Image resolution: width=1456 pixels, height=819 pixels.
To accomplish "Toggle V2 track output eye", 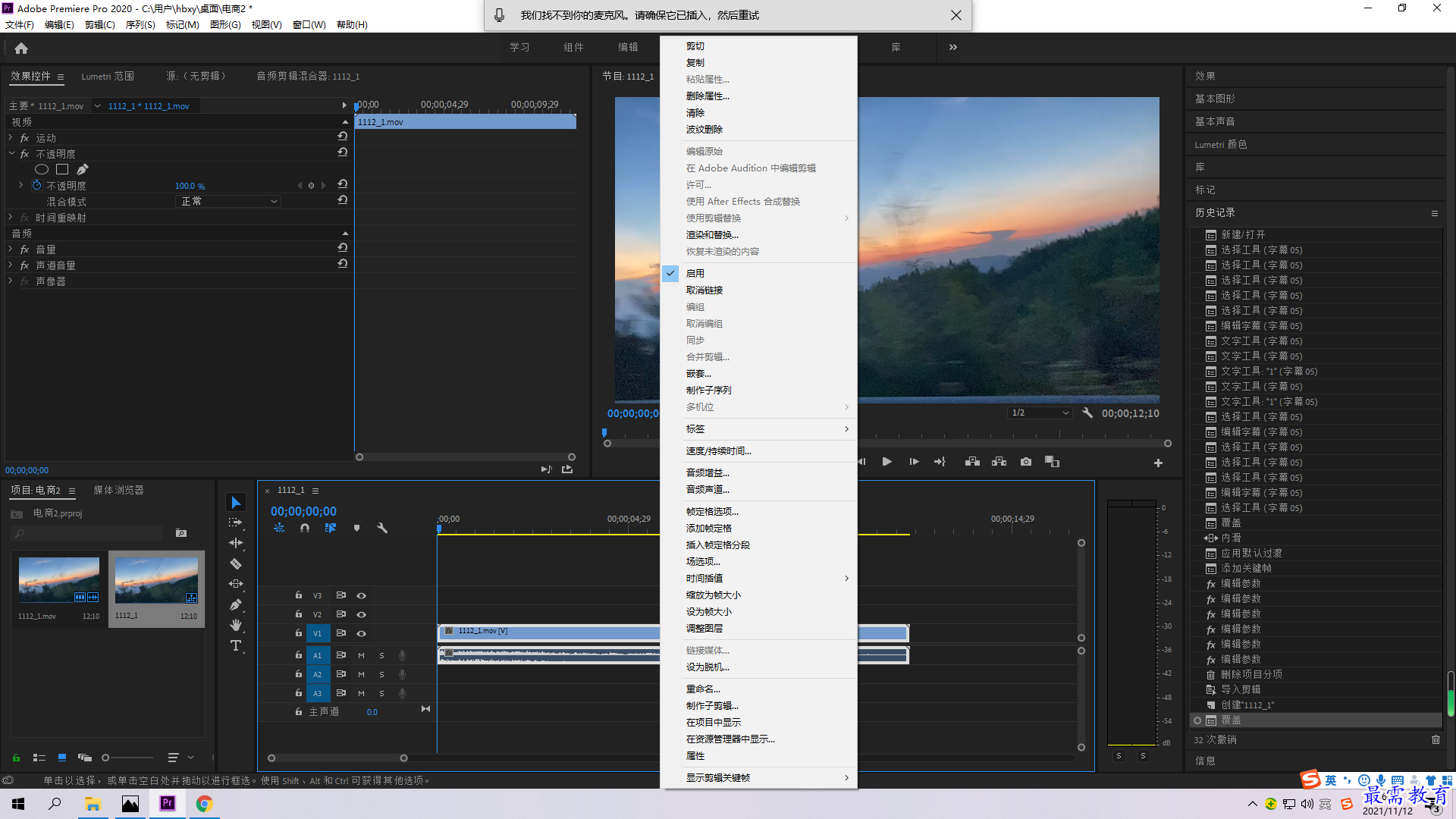I will [x=362, y=614].
